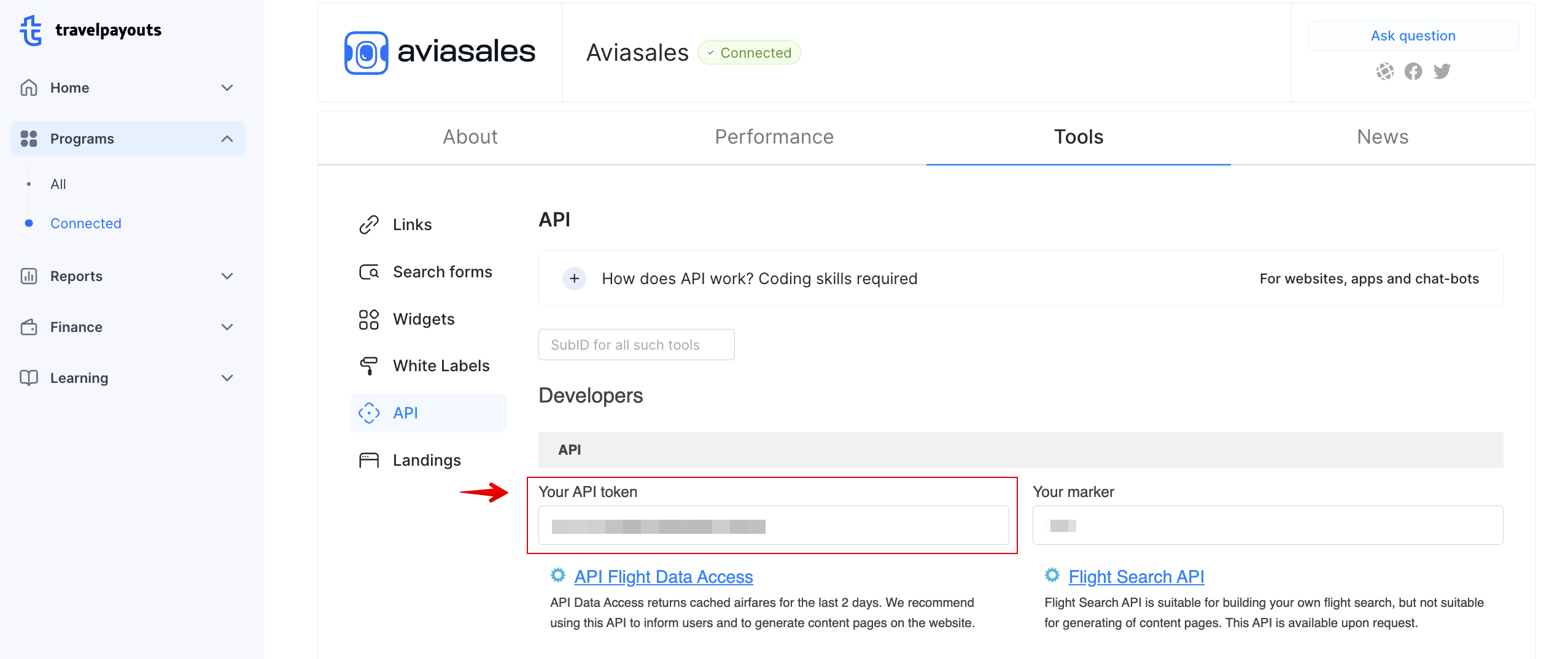Open the Search forms section icon
Viewport: 1568px width, 659px height.
coord(368,271)
